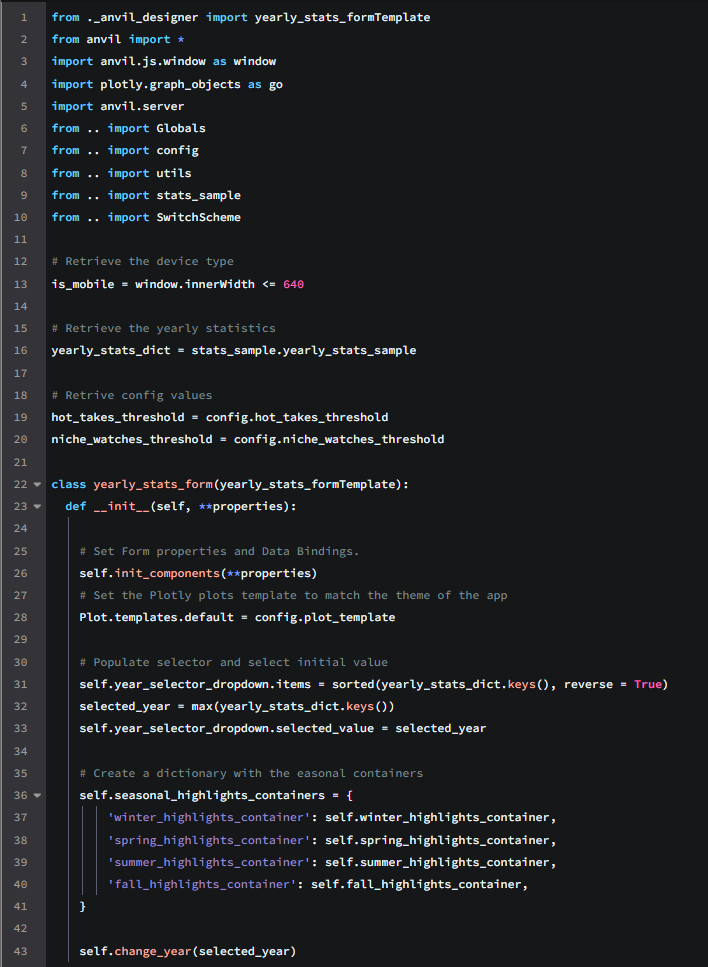The width and height of the screenshot is (708, 967).
Task: Collapse the seasonal_highlights_containers dictionary fold arrow
Action: tap(37, 796)
